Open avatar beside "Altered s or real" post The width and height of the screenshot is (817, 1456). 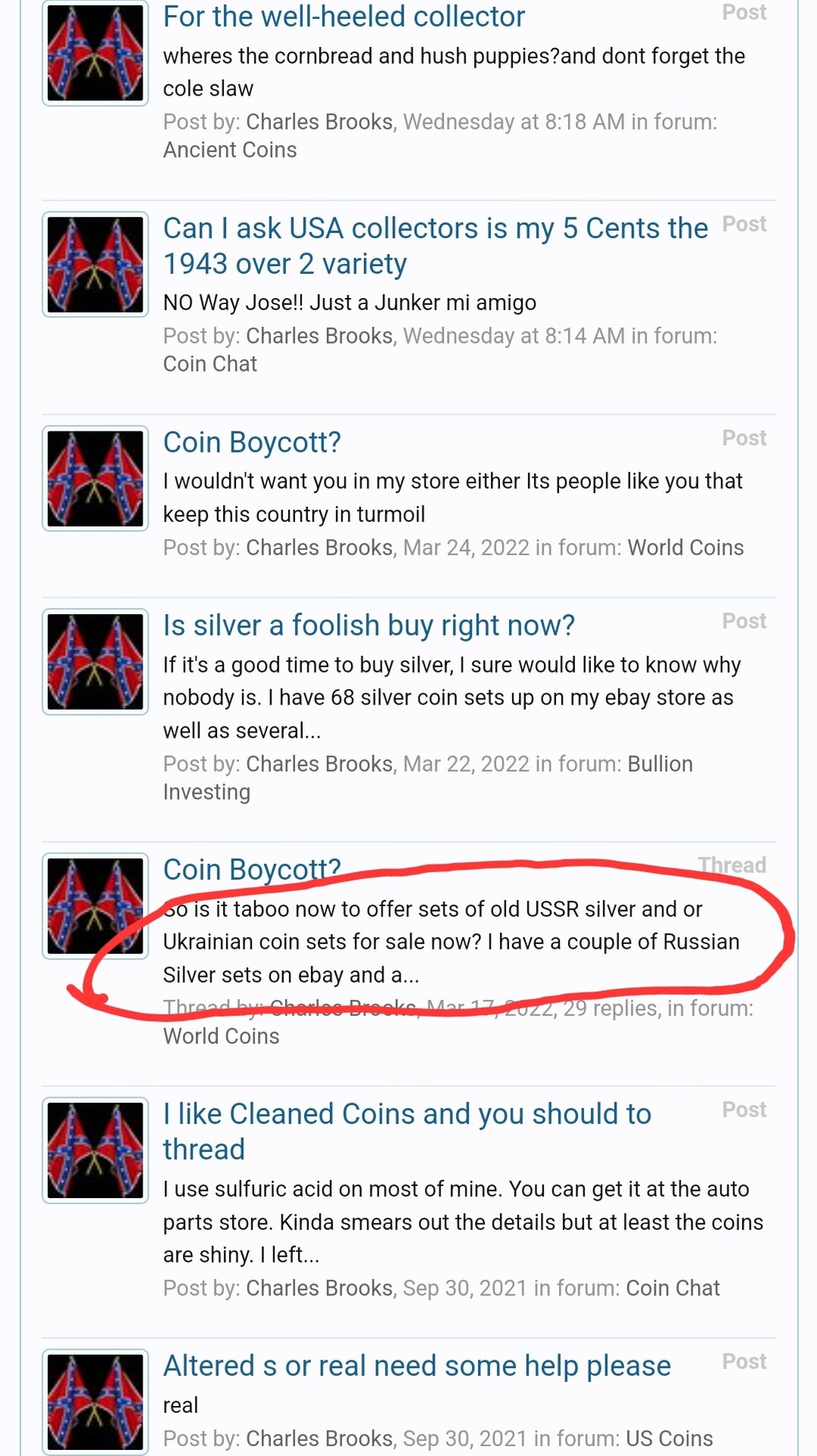point(95,1401)
